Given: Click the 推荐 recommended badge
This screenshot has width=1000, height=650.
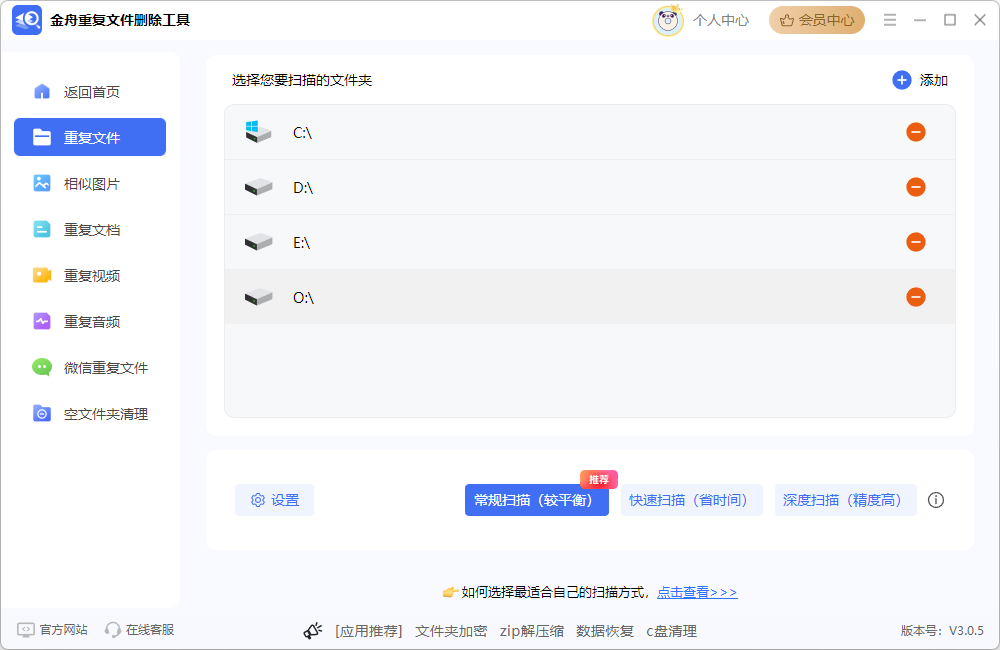Looking at the screenshot, I should click(598, 479).
